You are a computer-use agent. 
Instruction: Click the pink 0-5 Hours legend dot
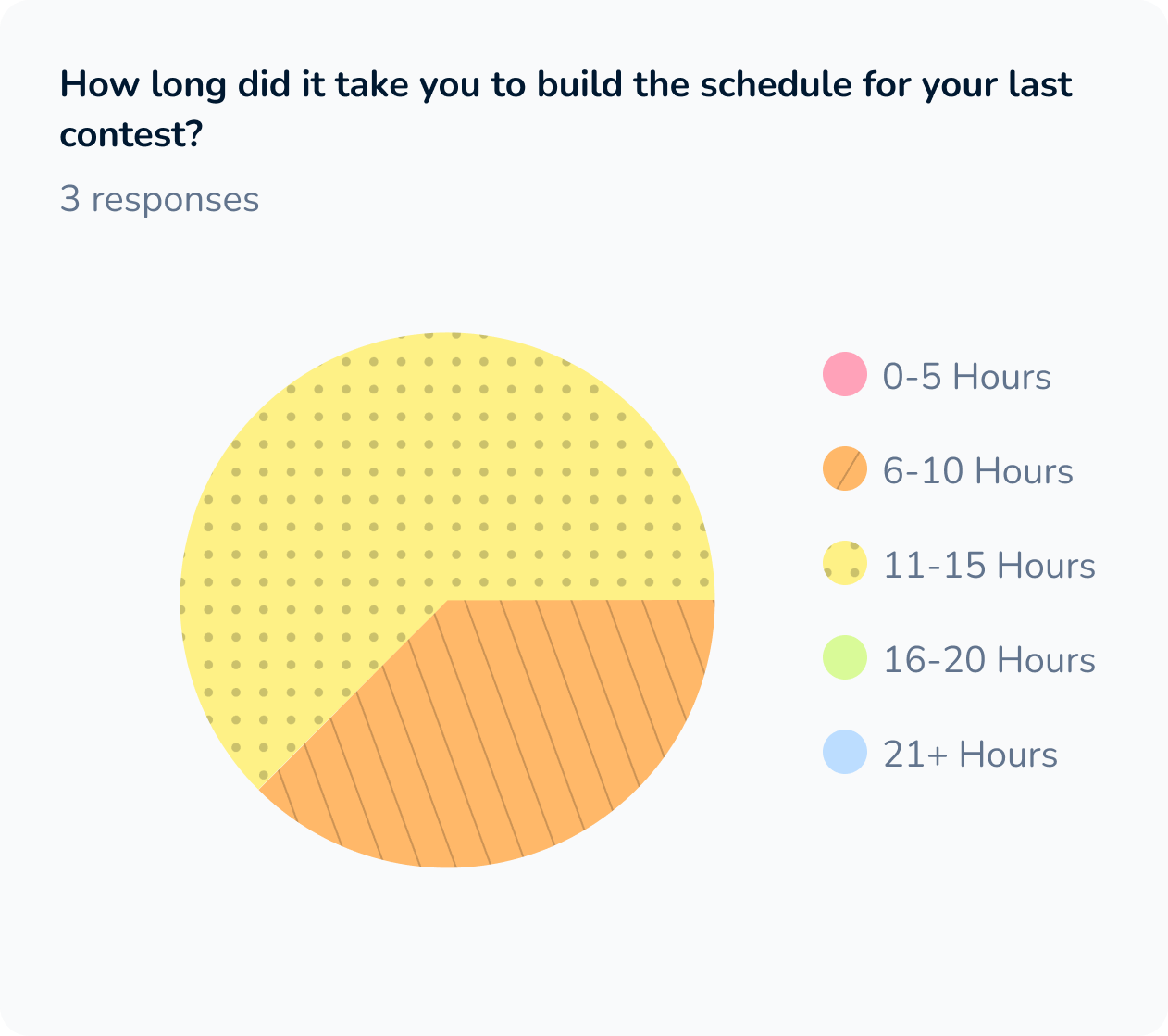click(x=844, y=375)
